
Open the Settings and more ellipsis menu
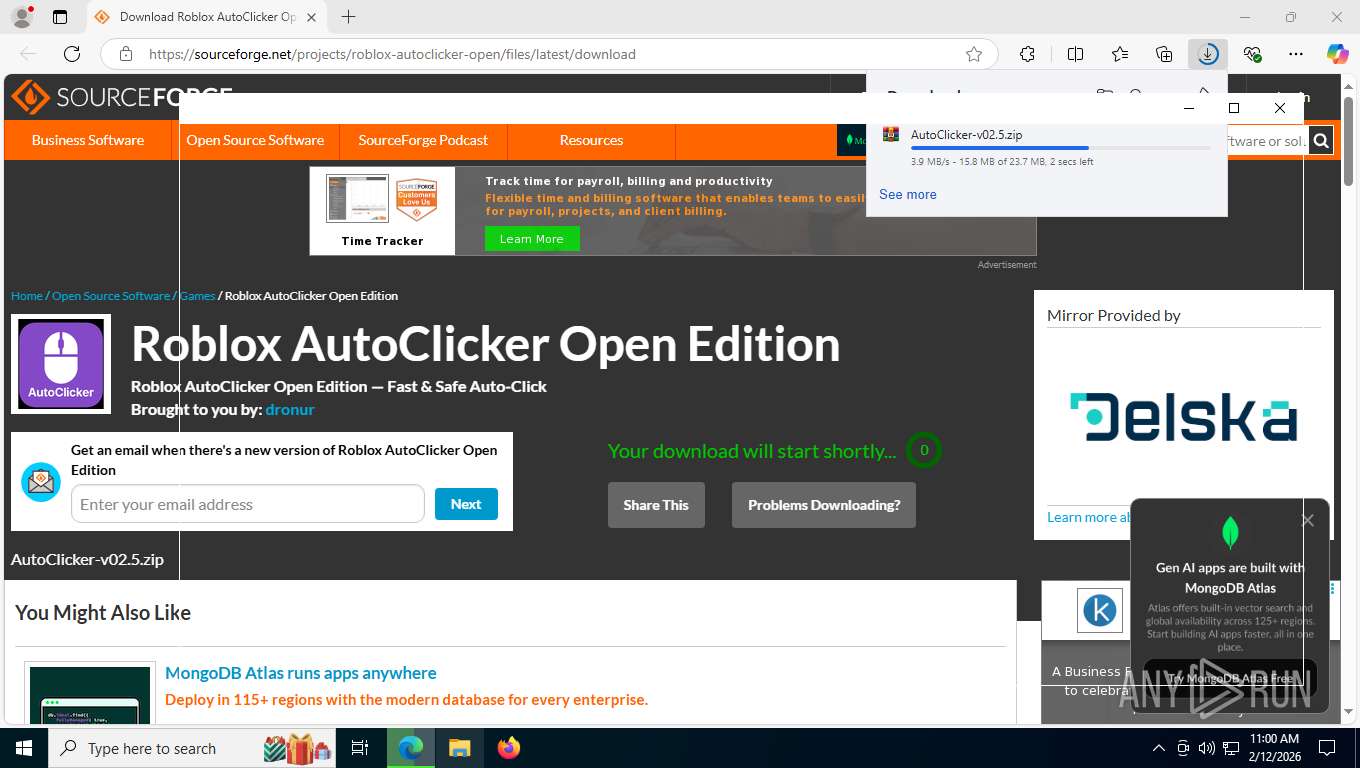[x=1296, y=54]
